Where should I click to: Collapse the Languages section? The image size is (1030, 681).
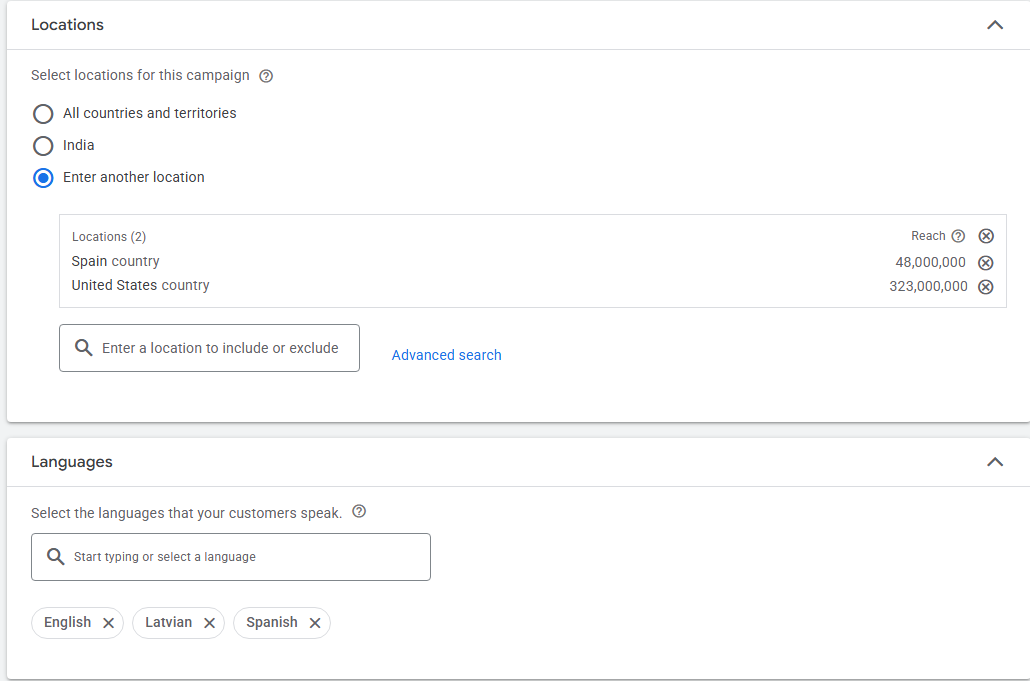pos(995,462)
